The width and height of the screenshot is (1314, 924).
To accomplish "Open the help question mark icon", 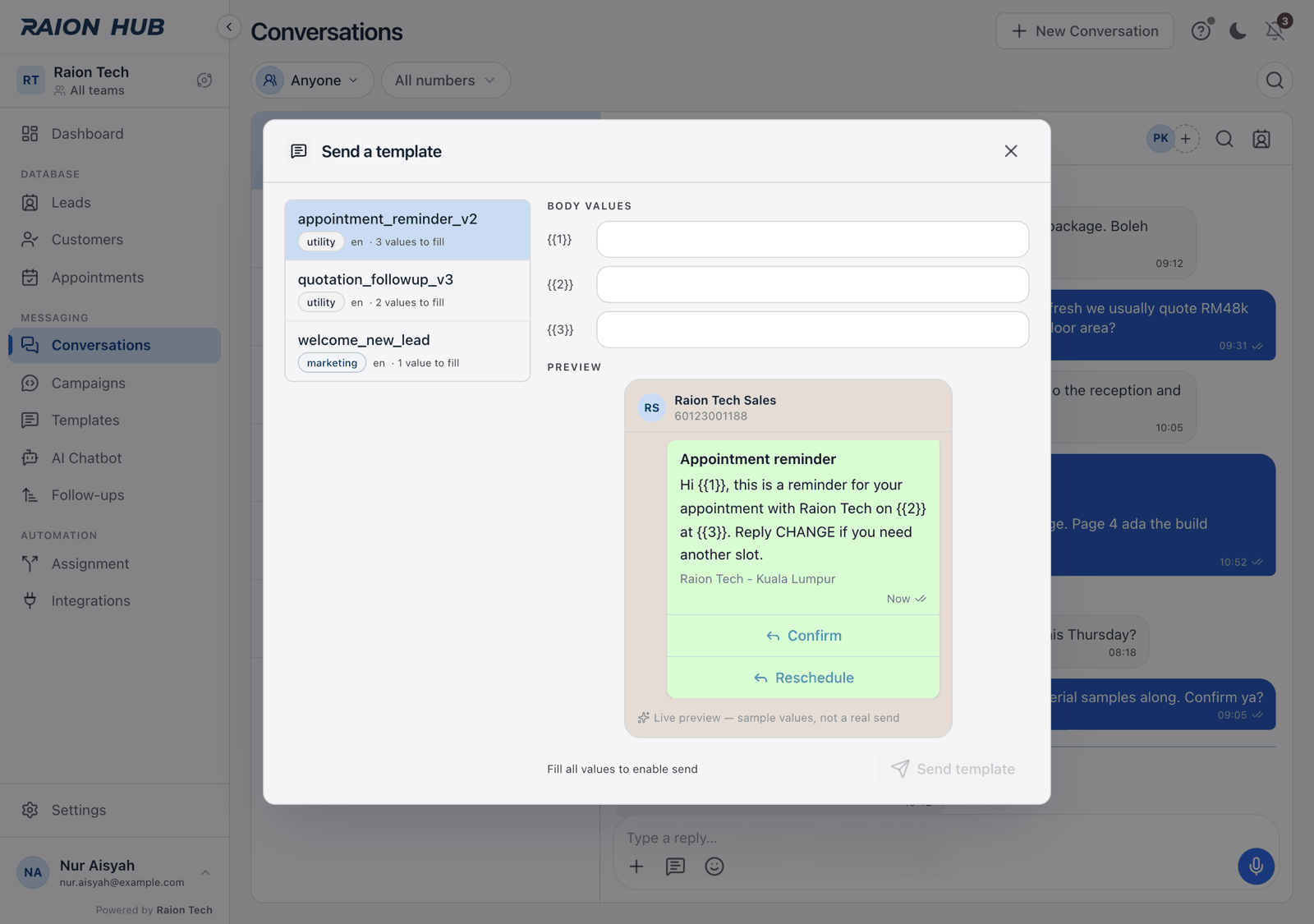I will tap(1201, 31).
